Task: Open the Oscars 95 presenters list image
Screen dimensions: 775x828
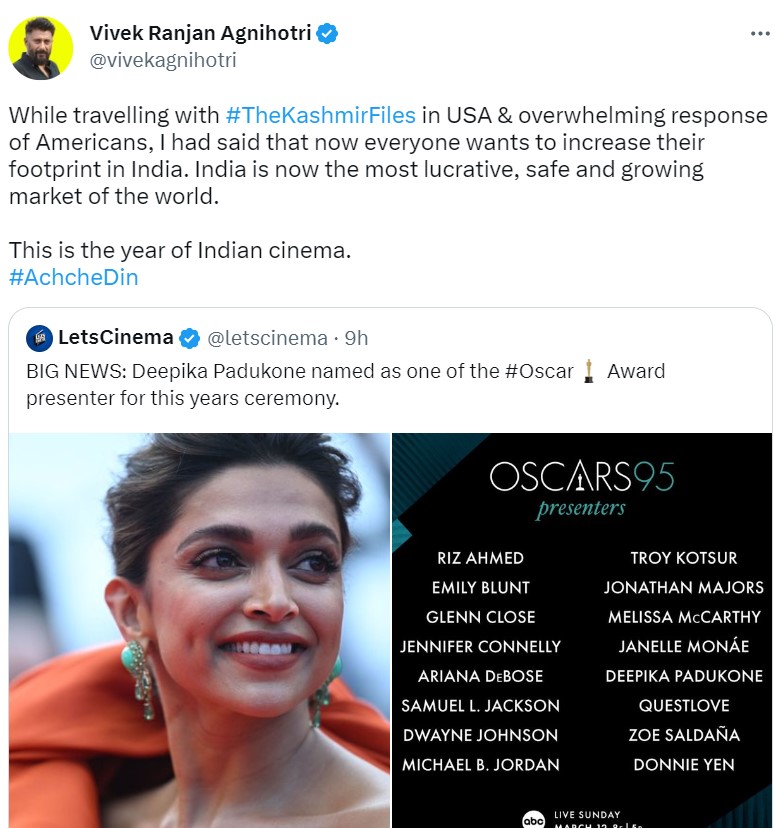Action: 582,630
